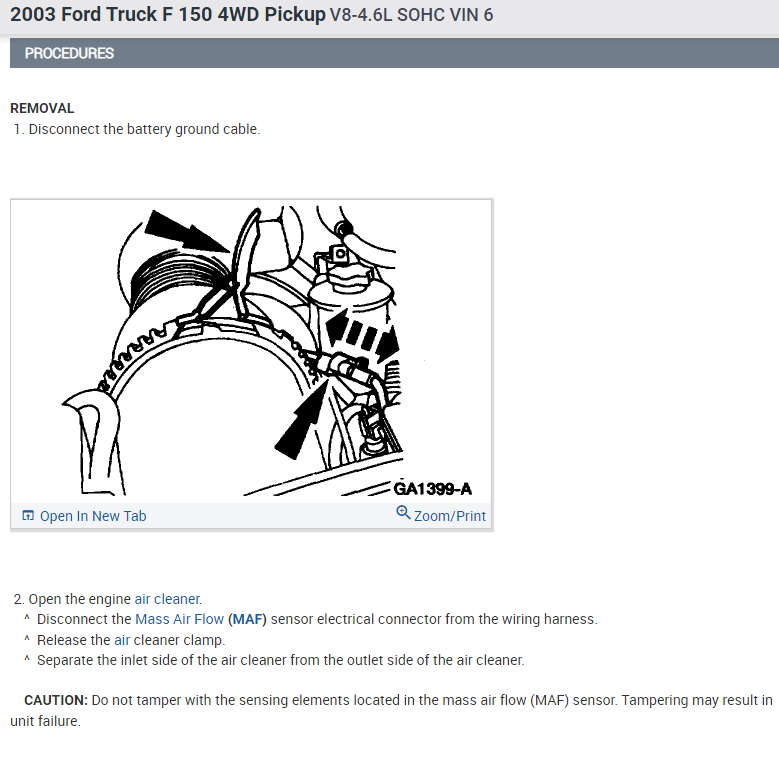Image resolution: width=779 pixels, height=759 pixels.
Task: Click the CAUTION warning label
Action: [56, 700]
